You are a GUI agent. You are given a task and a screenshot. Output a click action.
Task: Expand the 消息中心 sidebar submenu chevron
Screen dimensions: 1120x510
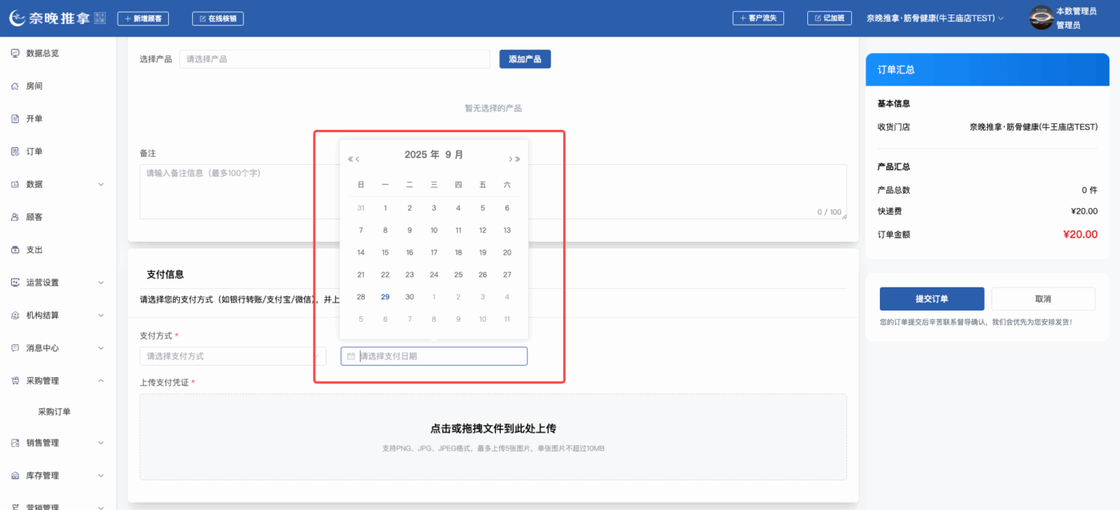coord(101,349)
